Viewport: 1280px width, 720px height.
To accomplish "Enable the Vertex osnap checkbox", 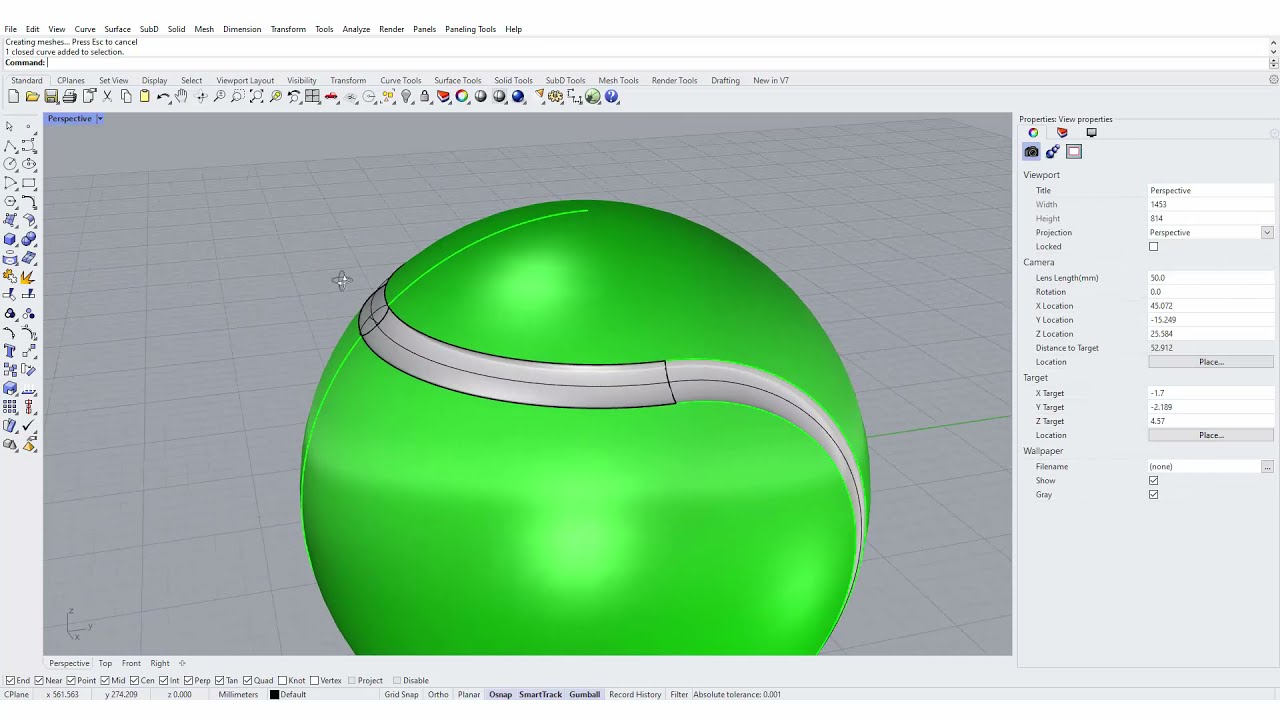I will tap(314, 681).
